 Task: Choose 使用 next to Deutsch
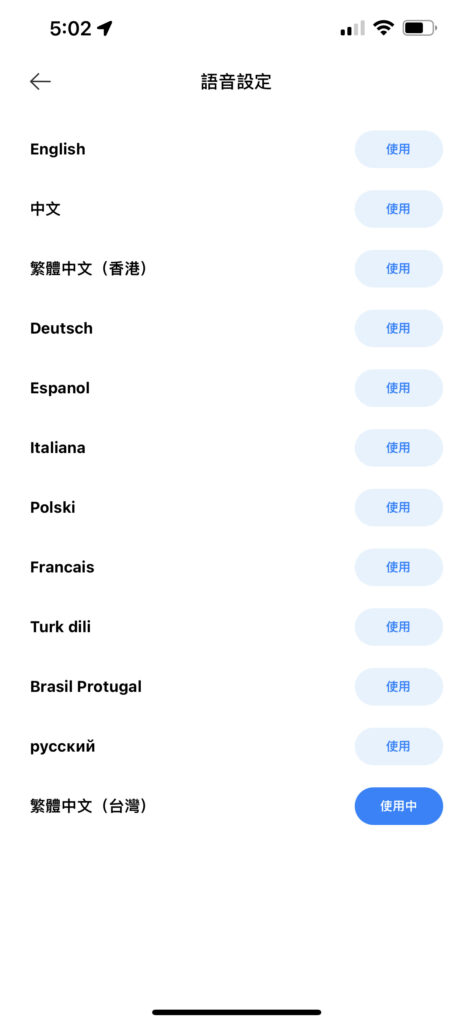[399, 328]
